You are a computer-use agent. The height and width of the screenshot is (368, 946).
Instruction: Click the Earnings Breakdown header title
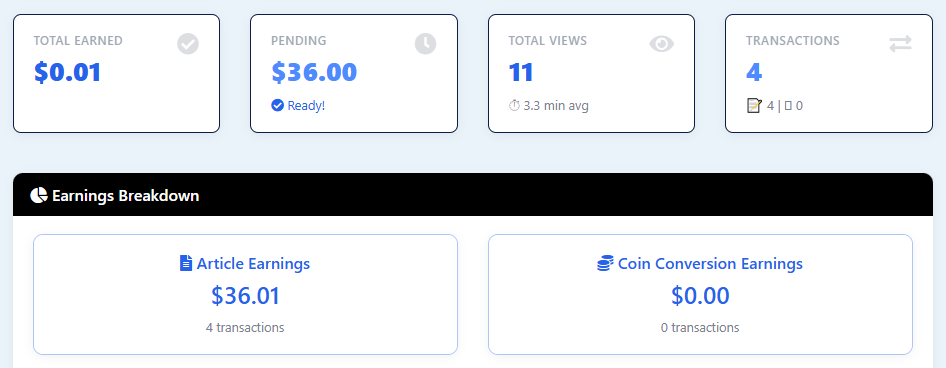pos(125,196)
